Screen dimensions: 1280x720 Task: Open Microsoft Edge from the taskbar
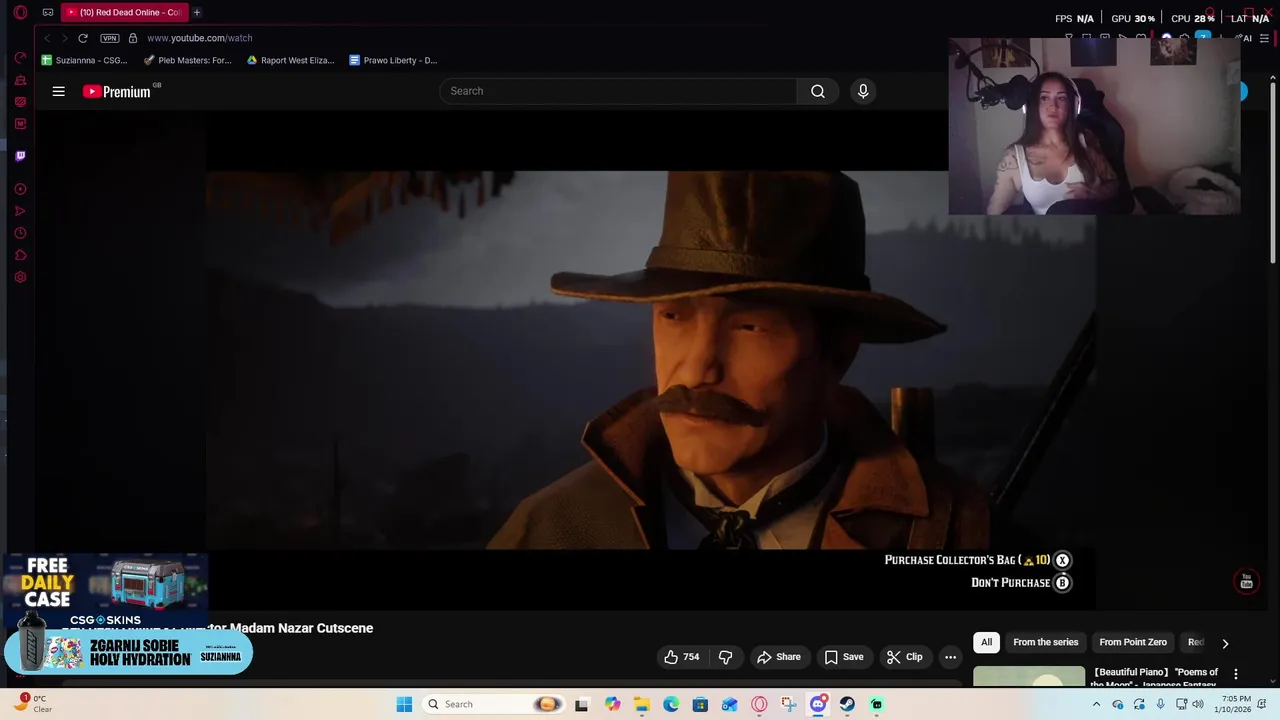[x=671, y=704]
